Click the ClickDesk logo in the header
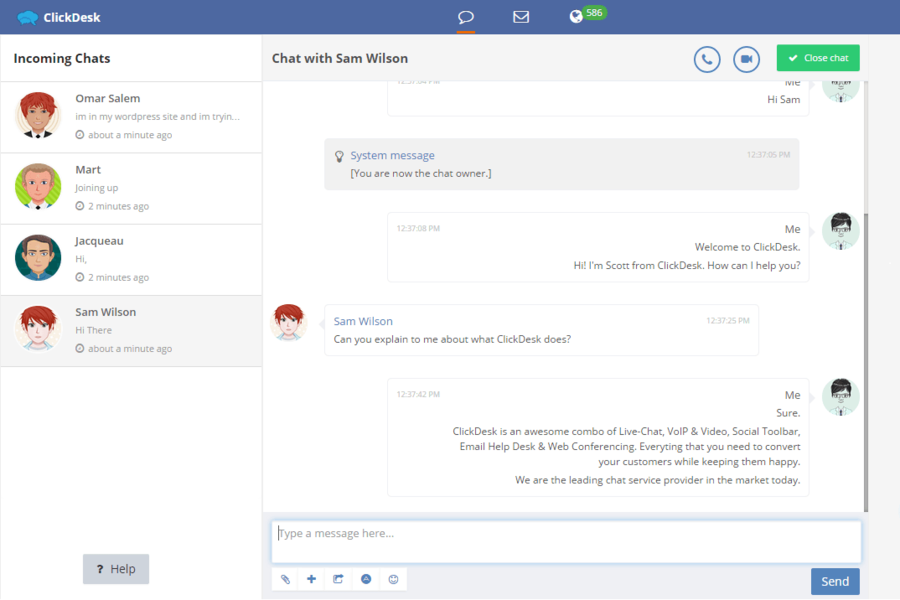The width and height of the screenshot is (900, 600). 58,16
